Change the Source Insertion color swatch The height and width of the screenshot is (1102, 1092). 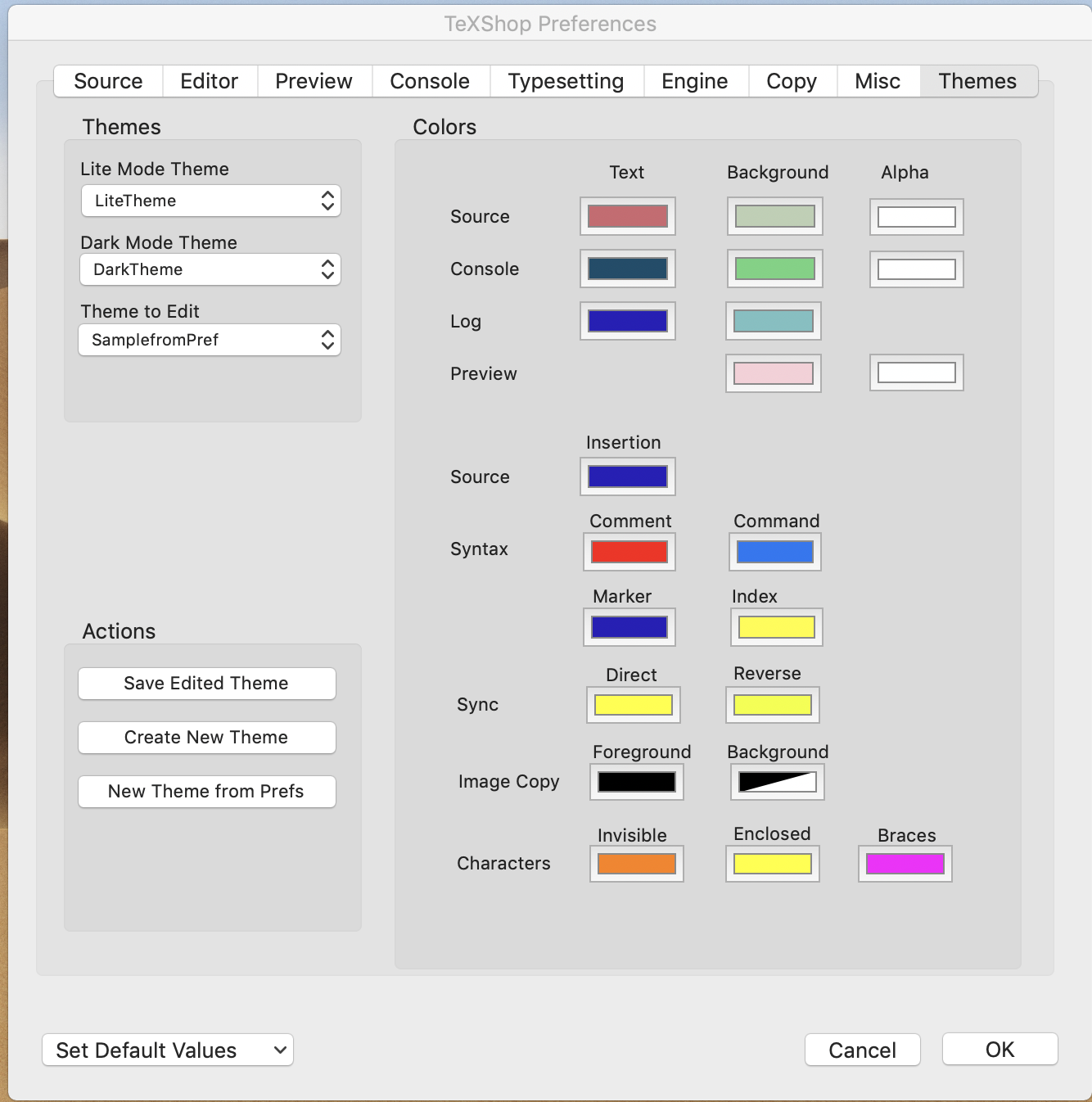[x=628, y=476]
